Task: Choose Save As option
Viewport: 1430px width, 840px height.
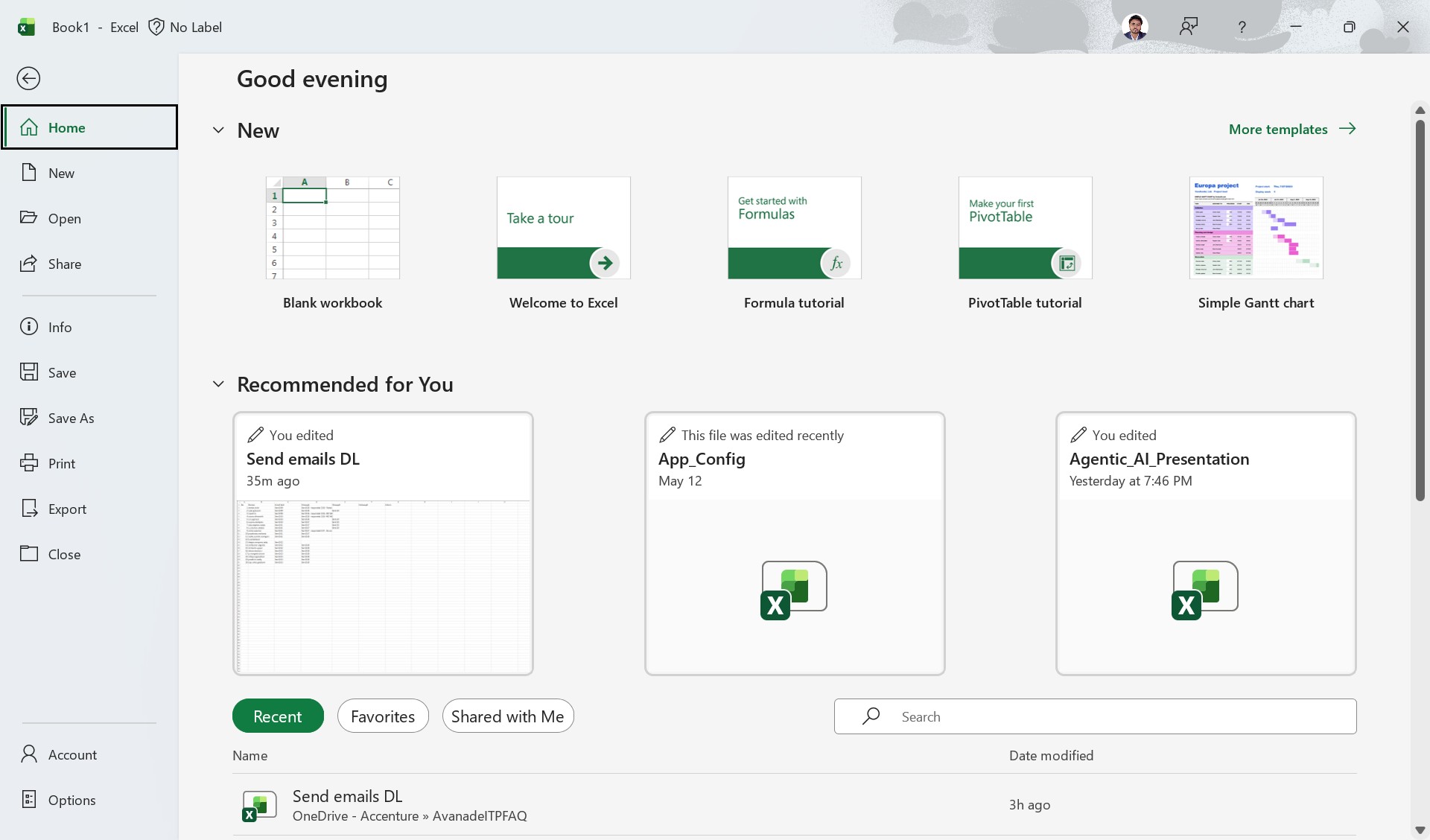Action: pos(89,418)
